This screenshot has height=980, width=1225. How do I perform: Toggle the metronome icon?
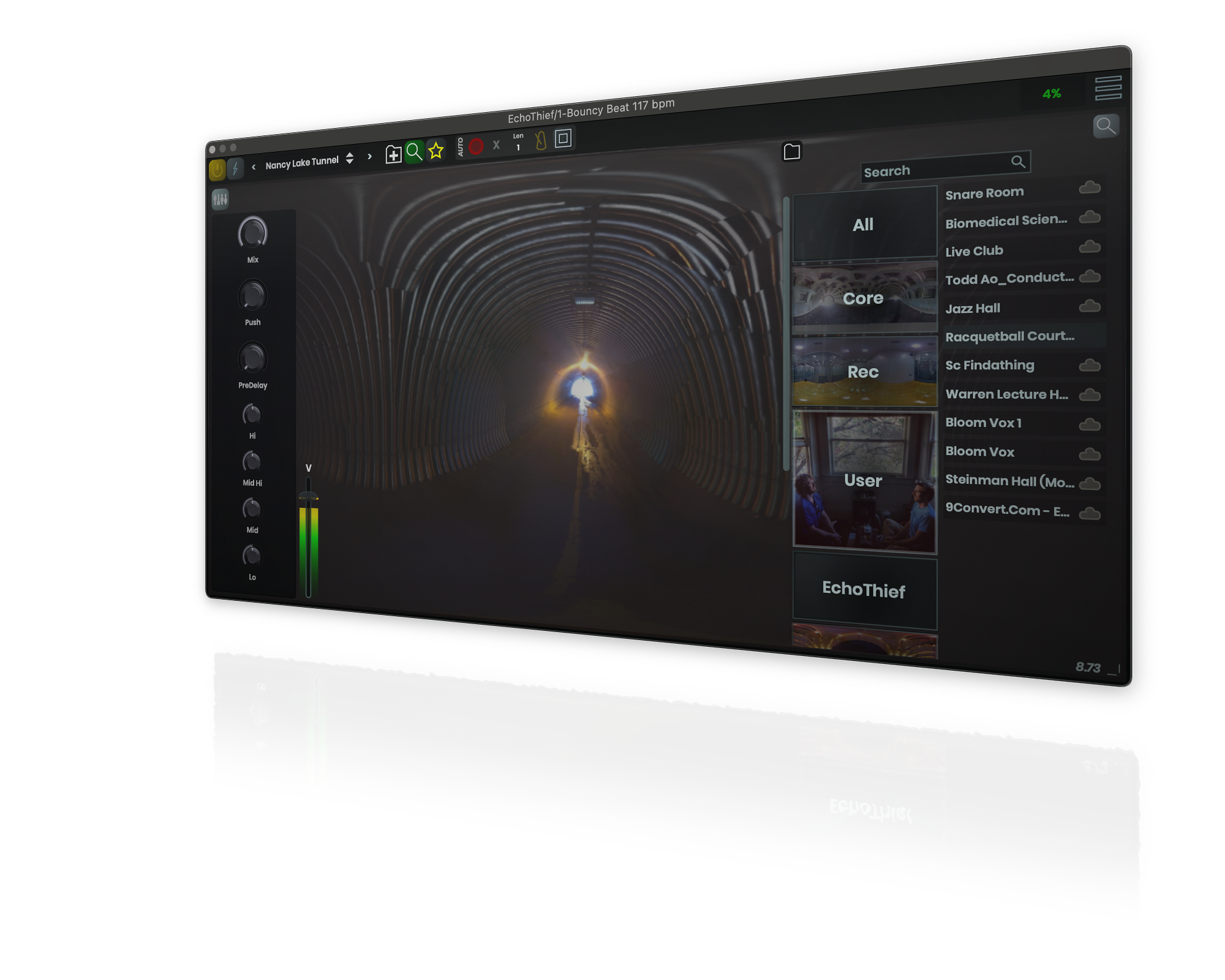[x=540, y=140]
